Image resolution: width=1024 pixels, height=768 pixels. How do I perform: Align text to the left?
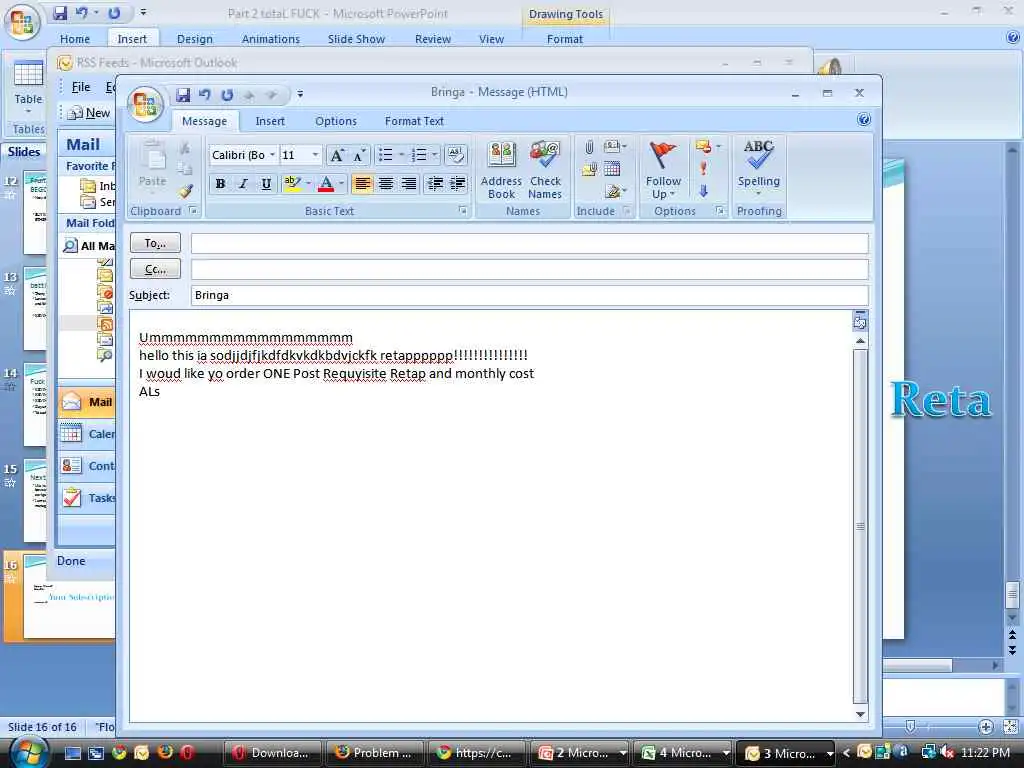click(362, 184)
